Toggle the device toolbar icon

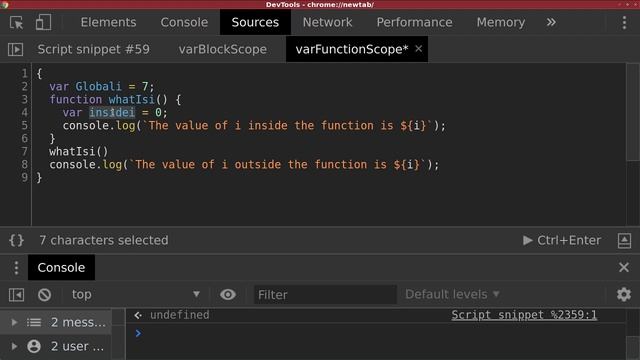(43, 22)
